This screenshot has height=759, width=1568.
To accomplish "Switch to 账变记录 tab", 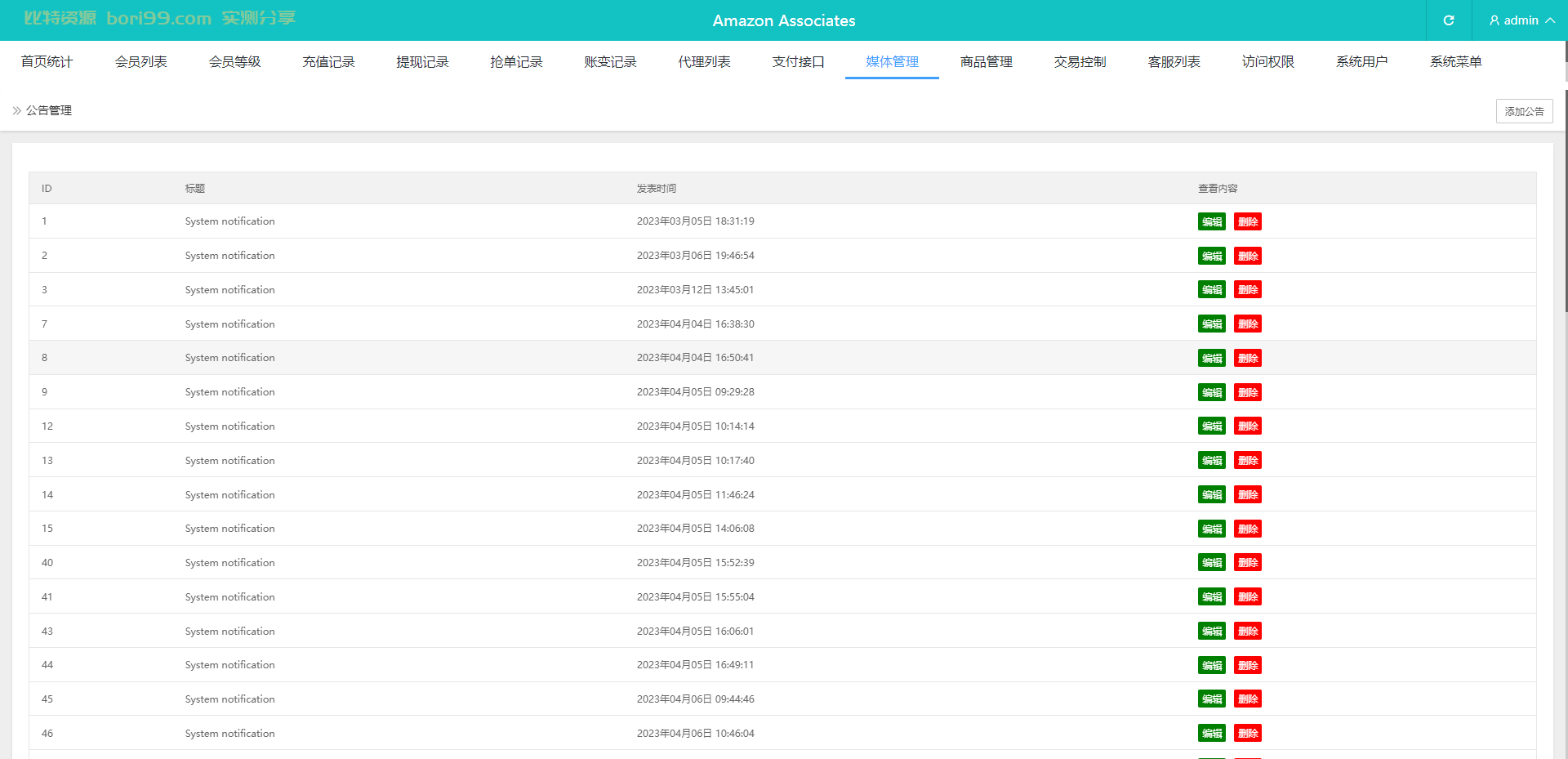I will click(610, 62).
